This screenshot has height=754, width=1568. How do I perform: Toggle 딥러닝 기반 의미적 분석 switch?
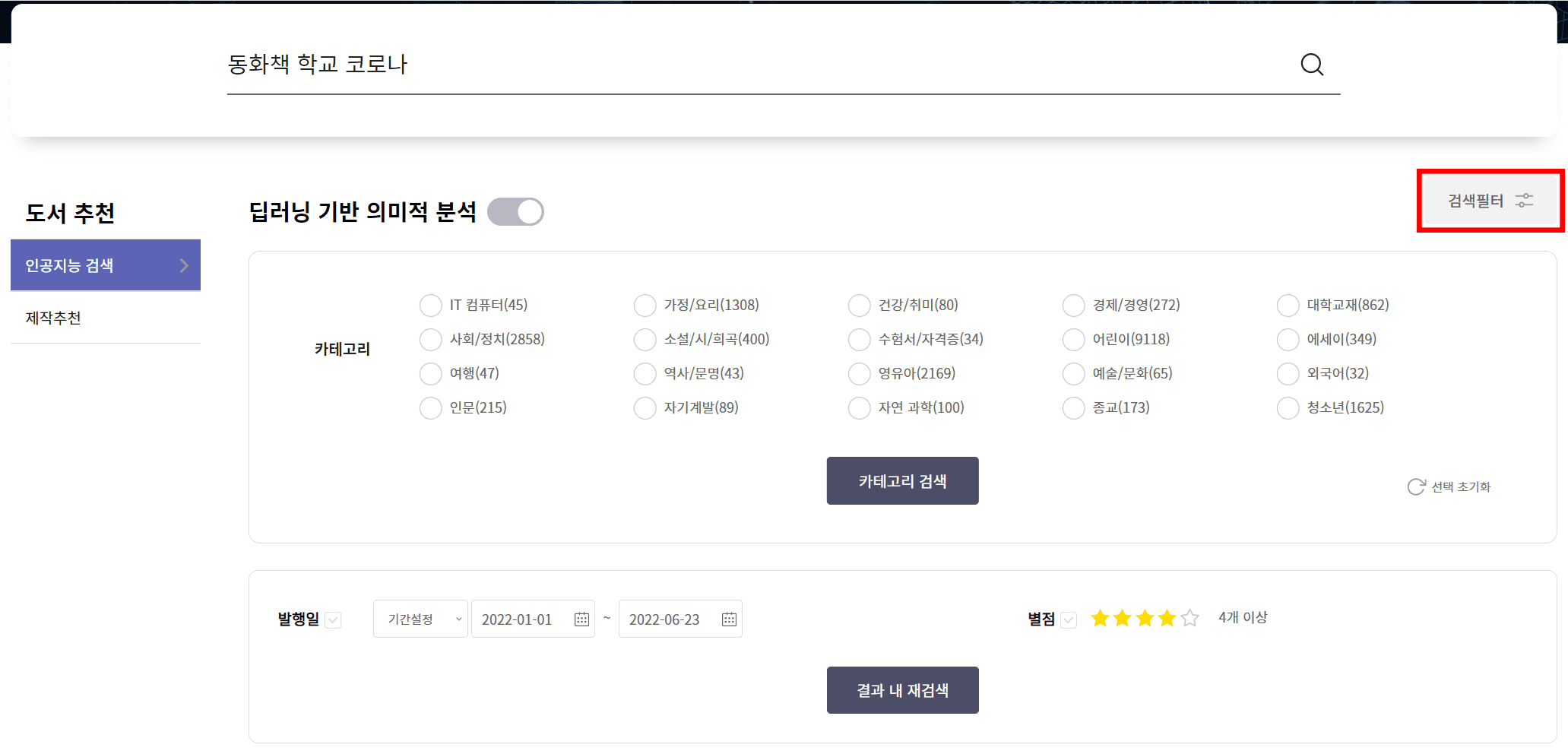(x=515, y=211)
